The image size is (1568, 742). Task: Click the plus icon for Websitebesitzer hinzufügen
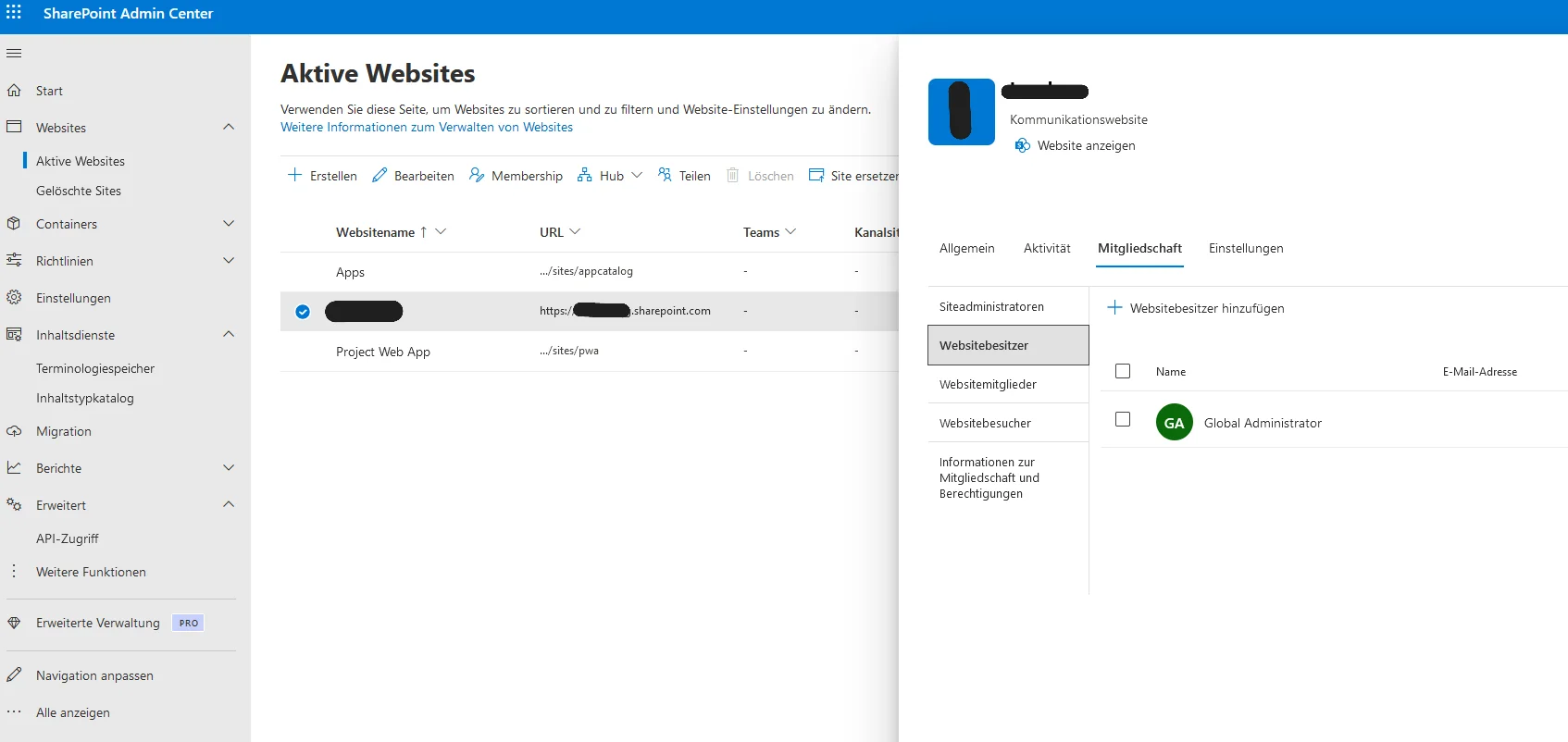1115,307
